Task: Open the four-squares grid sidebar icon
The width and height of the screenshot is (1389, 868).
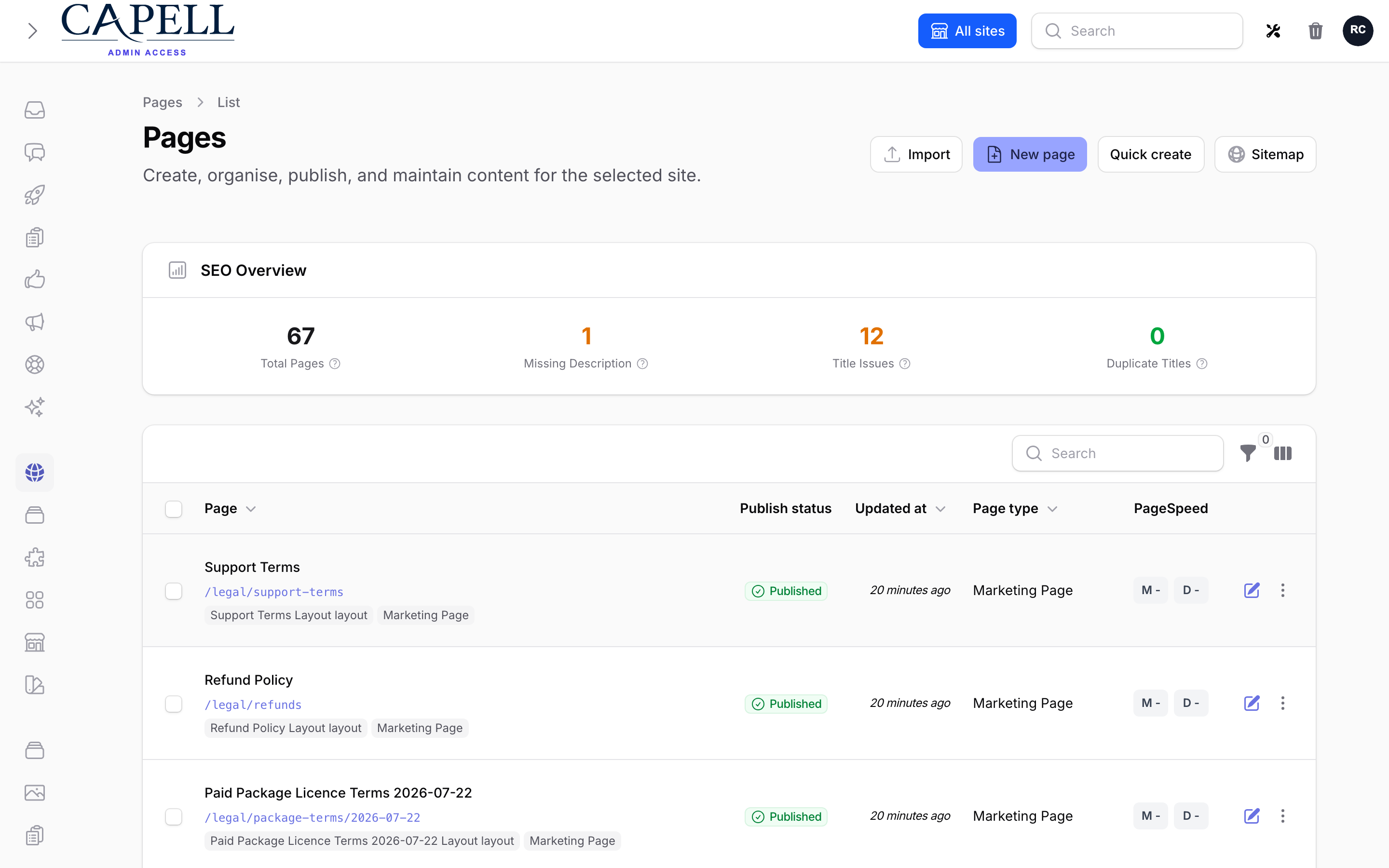Action: click(34, 600)
